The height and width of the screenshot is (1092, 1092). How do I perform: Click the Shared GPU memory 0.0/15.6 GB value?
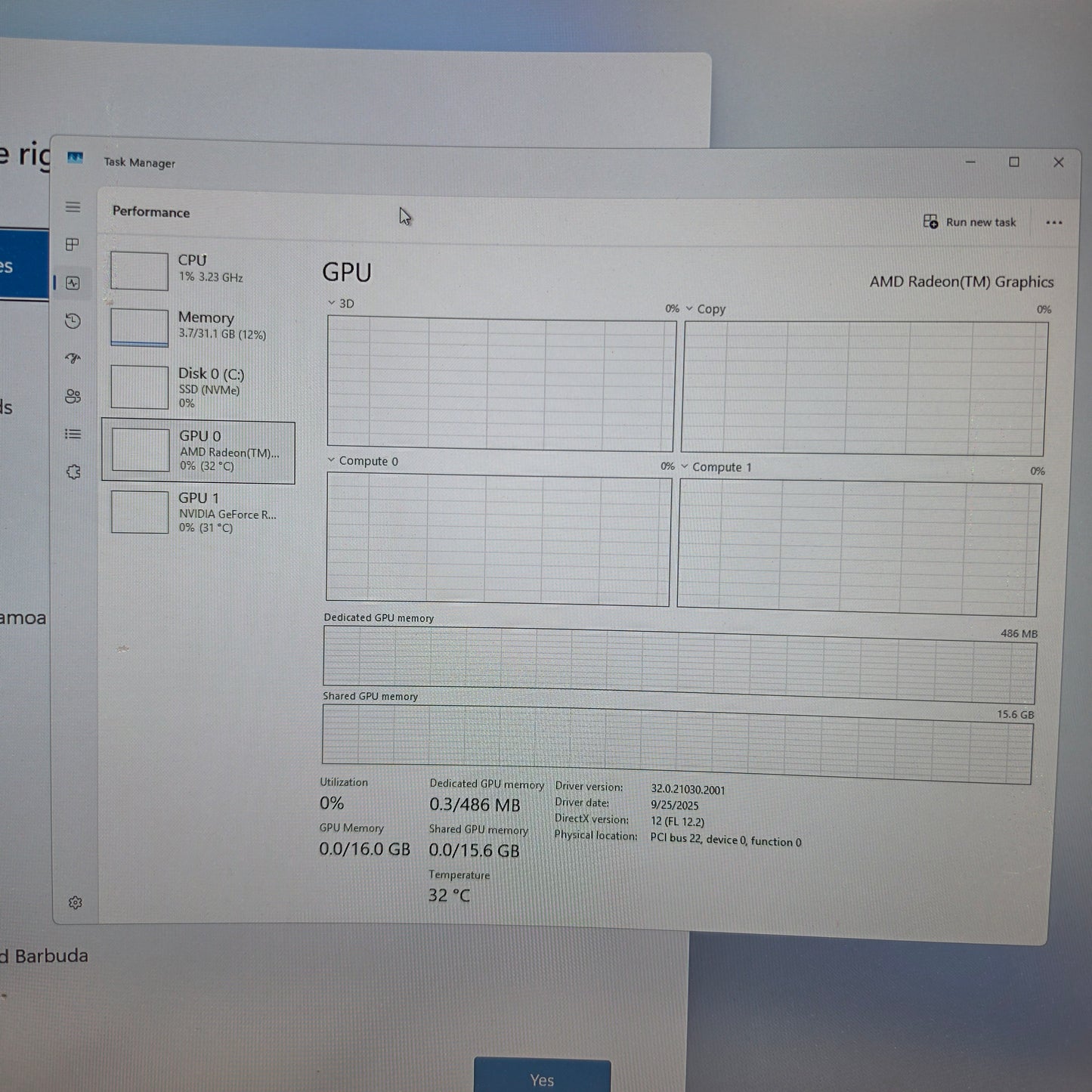pos(474,850)
